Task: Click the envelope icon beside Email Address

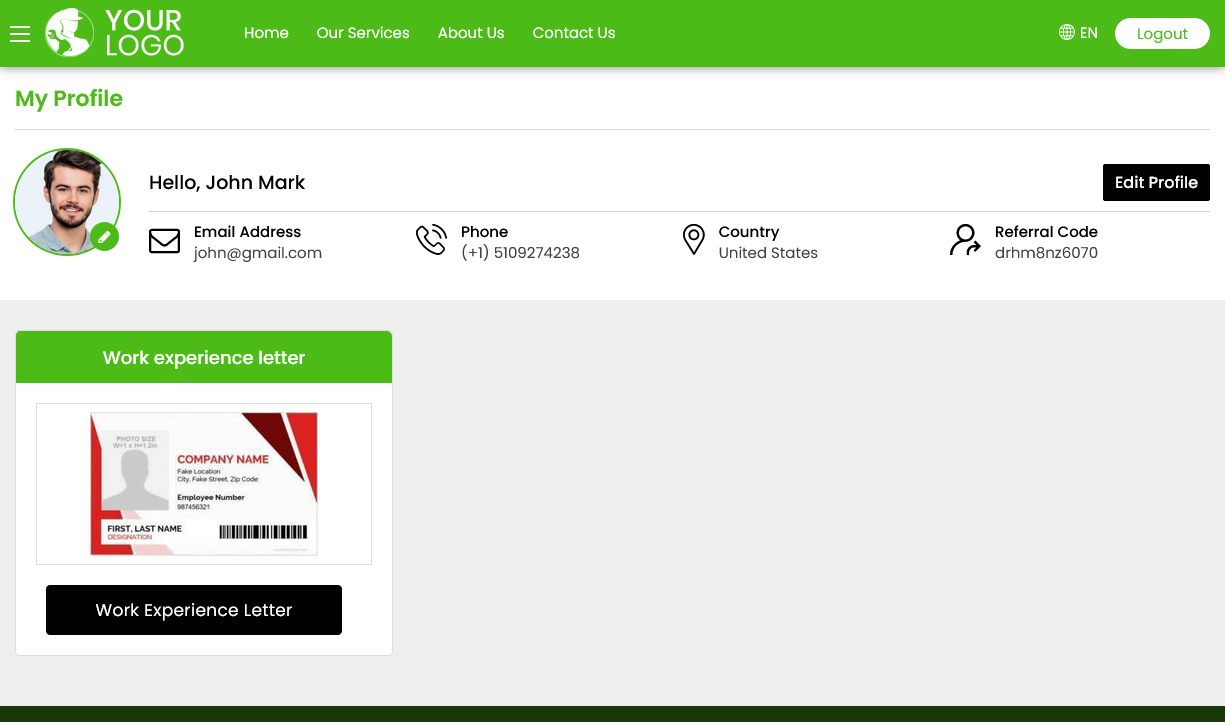Action: click(165, 241)
